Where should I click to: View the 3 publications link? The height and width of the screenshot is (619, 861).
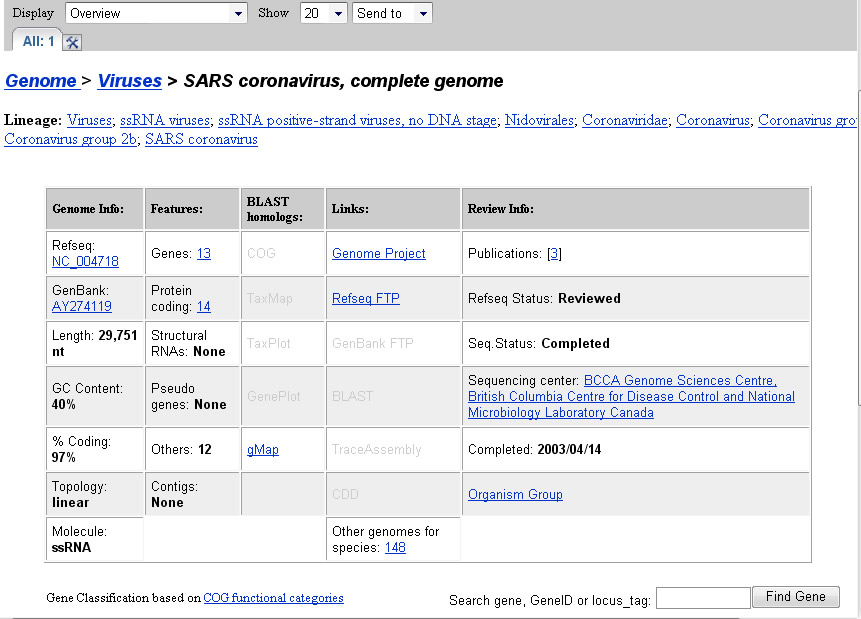555,254
